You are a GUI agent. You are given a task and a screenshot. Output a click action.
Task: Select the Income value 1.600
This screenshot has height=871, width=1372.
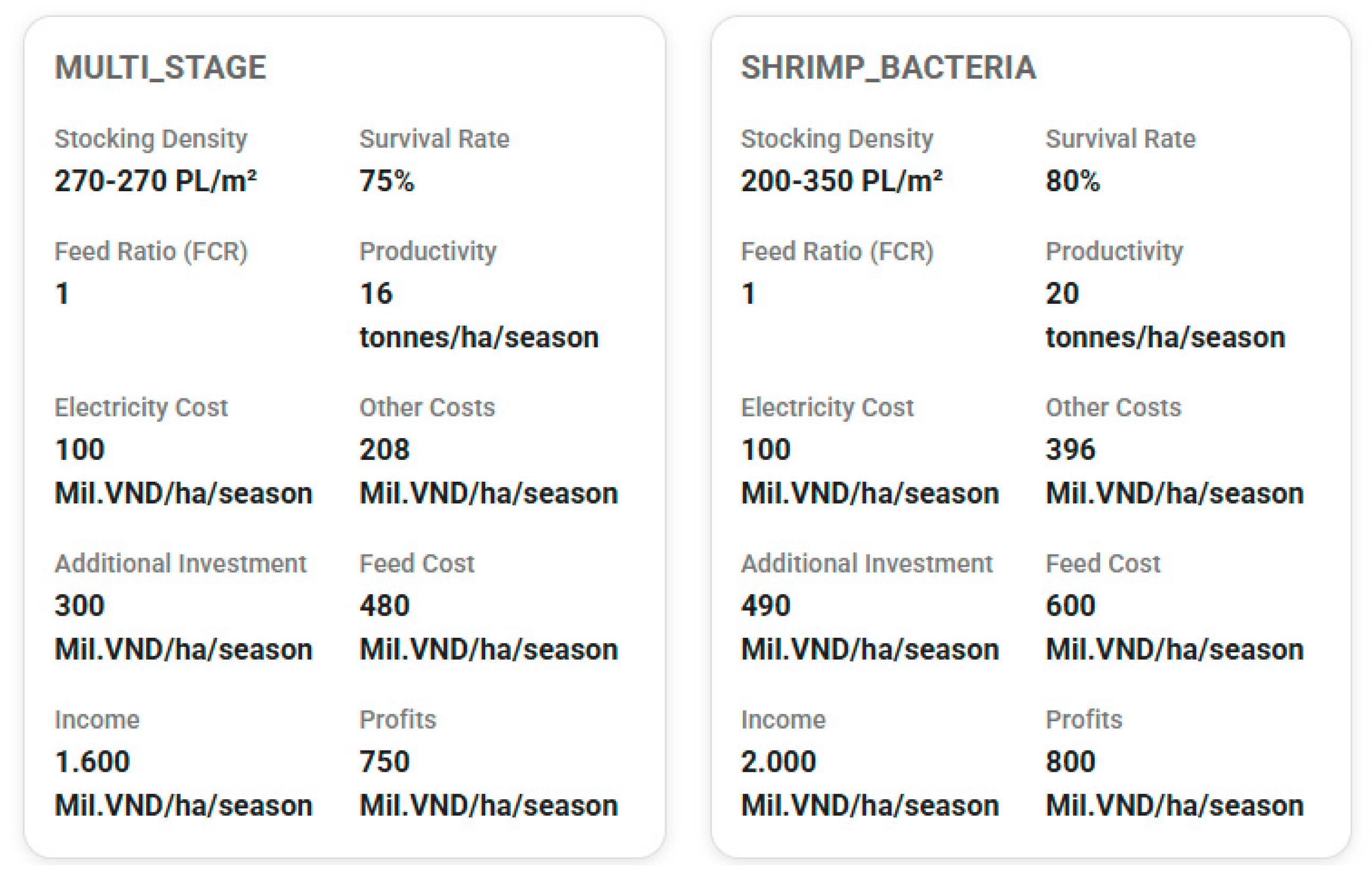click(x=92, y=762)
